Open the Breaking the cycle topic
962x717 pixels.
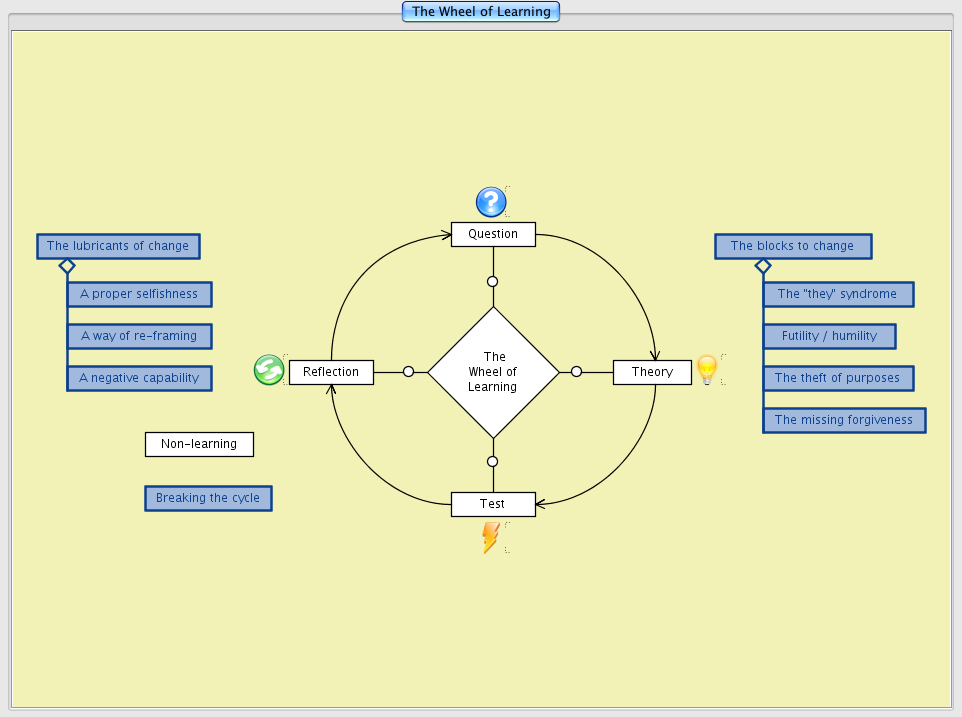208,498
